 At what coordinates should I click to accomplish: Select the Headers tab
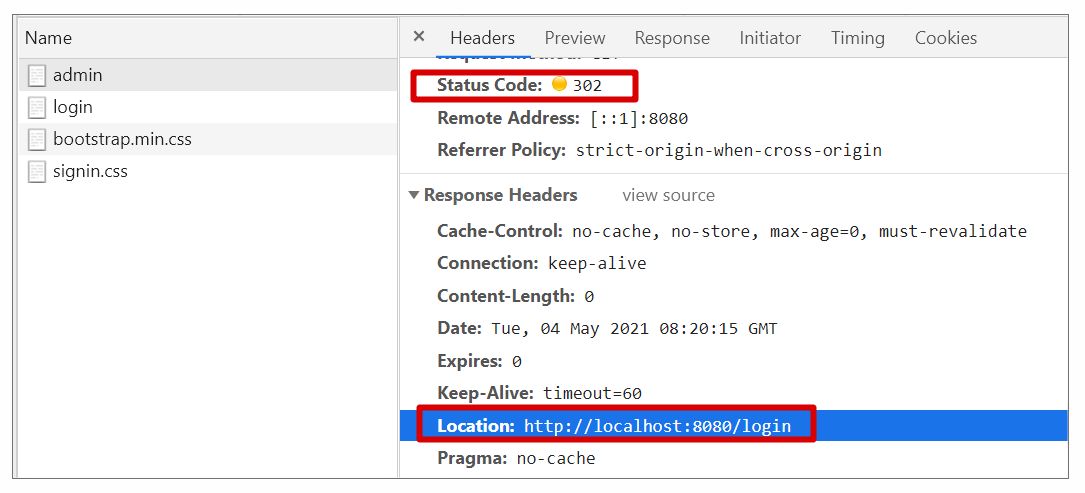click(x=482, y=38)
